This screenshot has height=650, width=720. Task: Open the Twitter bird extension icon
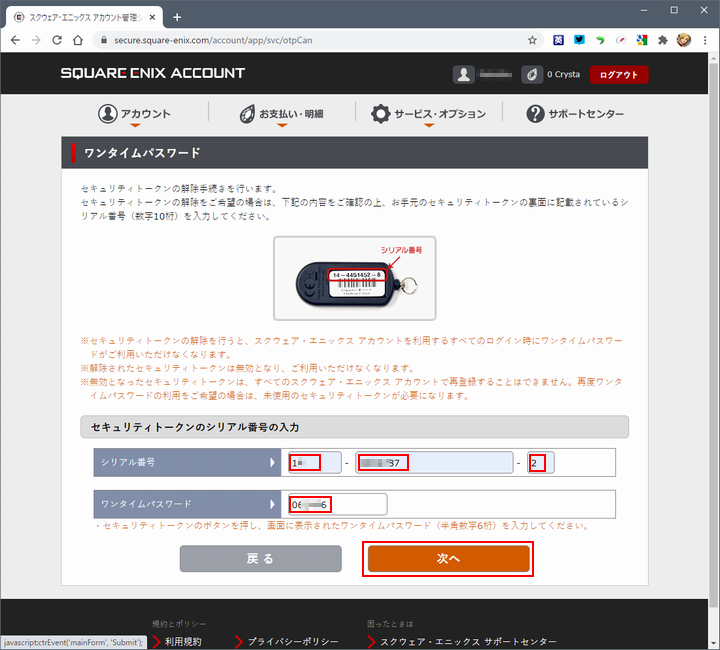pos(579,40)
